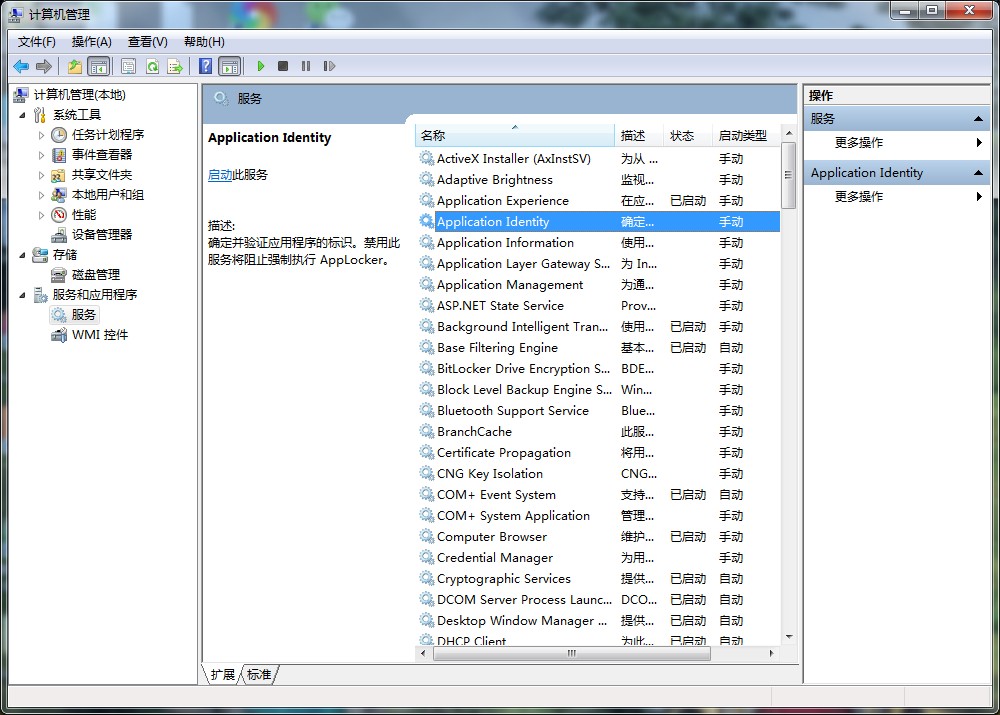Image resolution: width=1000 pixels, height=715 pixels.
Task: Start the service with the green play icon
Action: tap(261, 66)
